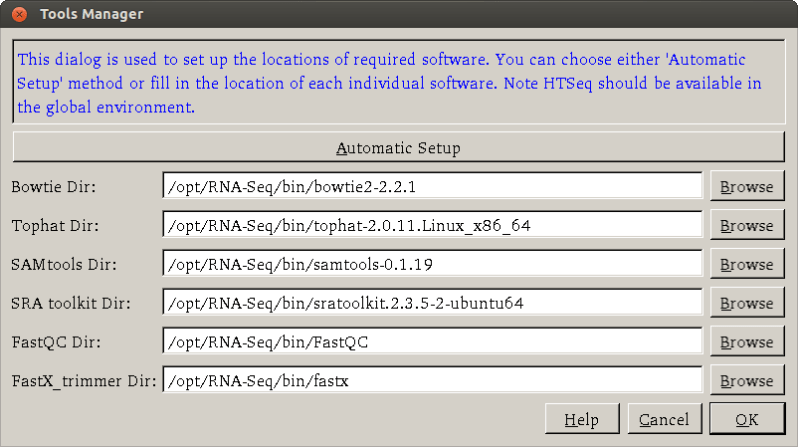This screenshot has height=447, width=798.
Task: Click the 'FastQC Dir:' label
Action: (56, 342)
